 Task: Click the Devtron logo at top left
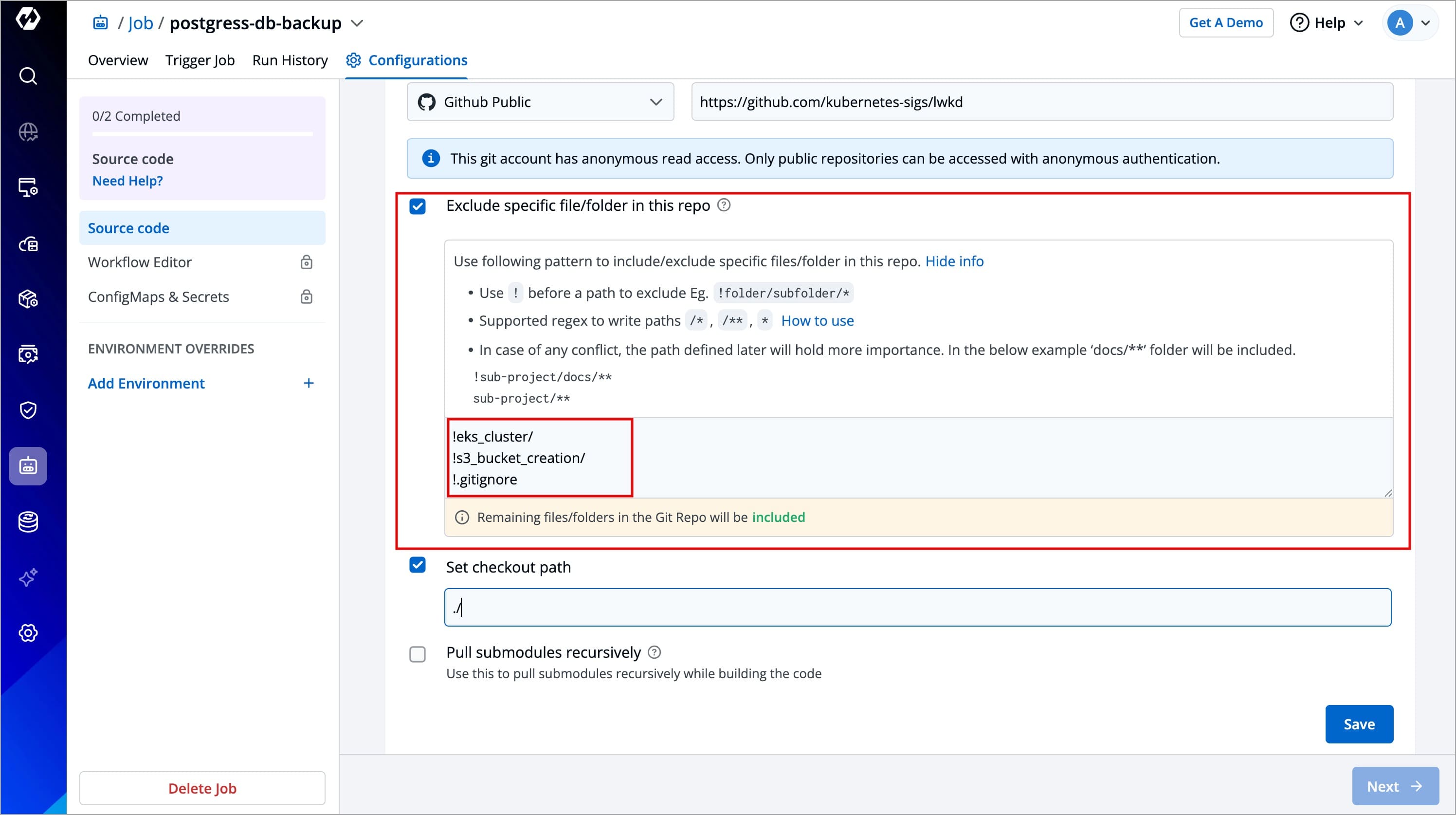[28, 19]
